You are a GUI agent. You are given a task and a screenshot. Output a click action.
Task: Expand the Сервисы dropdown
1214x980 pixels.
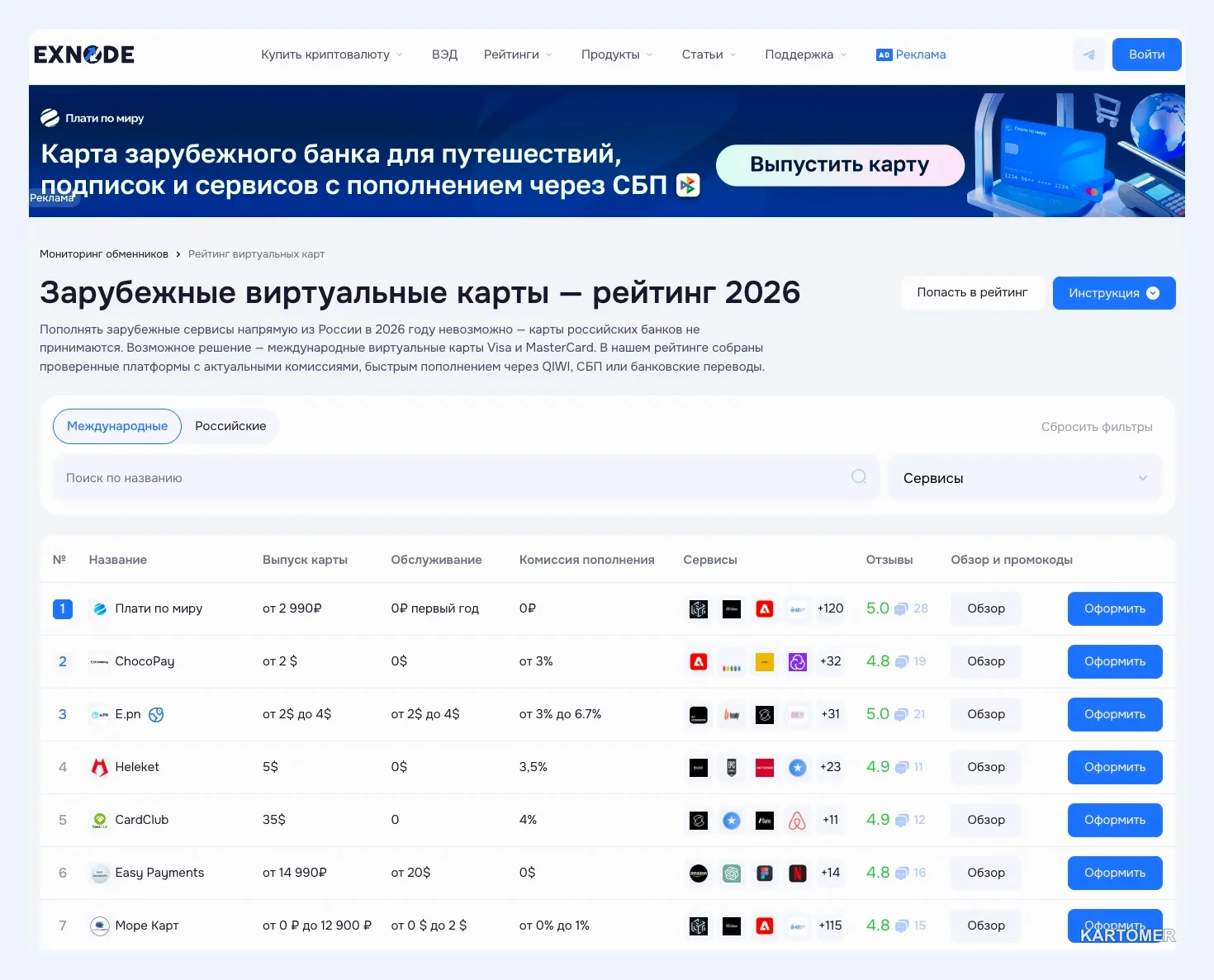(x=1025, y=478)
